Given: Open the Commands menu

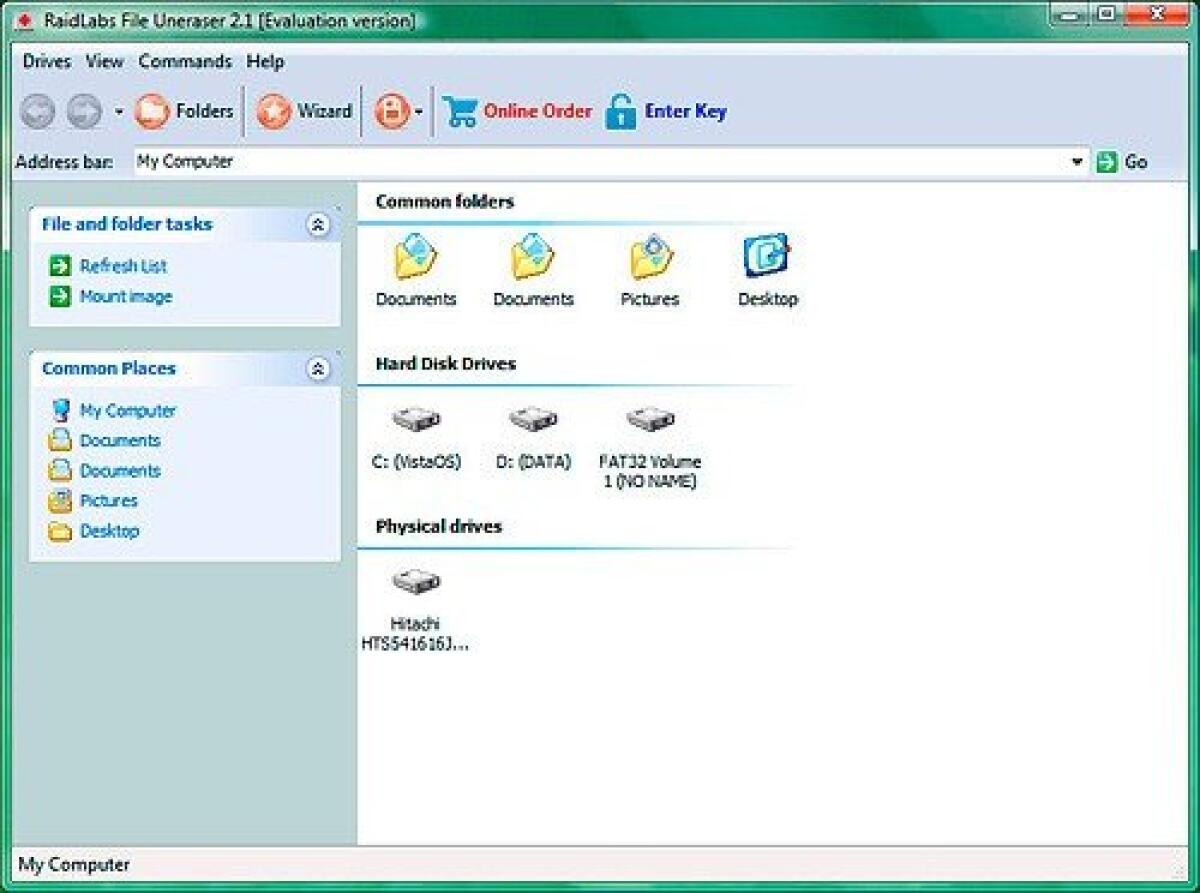Looking at the screenshot, I should coord(186,62).
